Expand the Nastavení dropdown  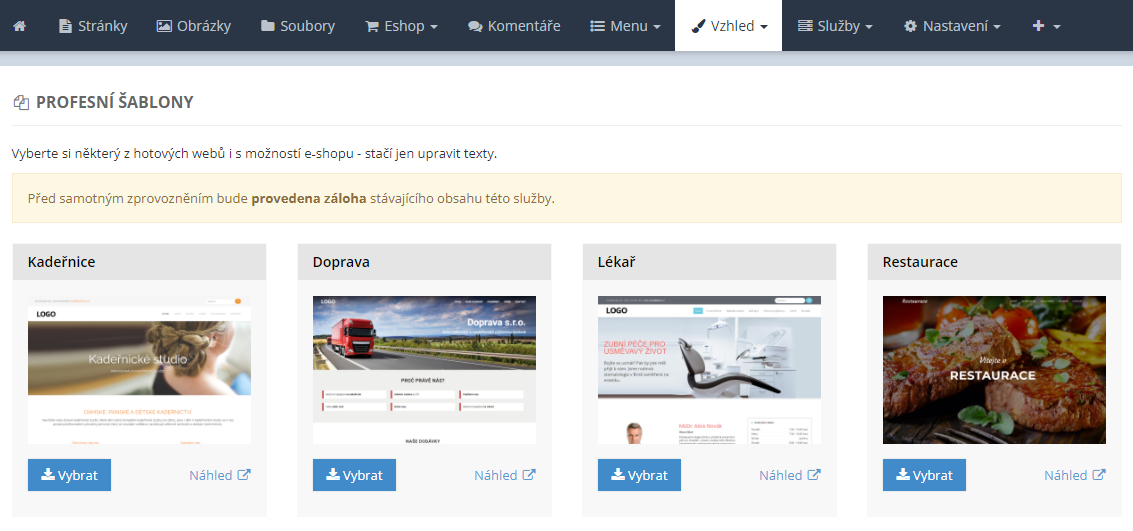pyautogui.click(x=952, y=26)
